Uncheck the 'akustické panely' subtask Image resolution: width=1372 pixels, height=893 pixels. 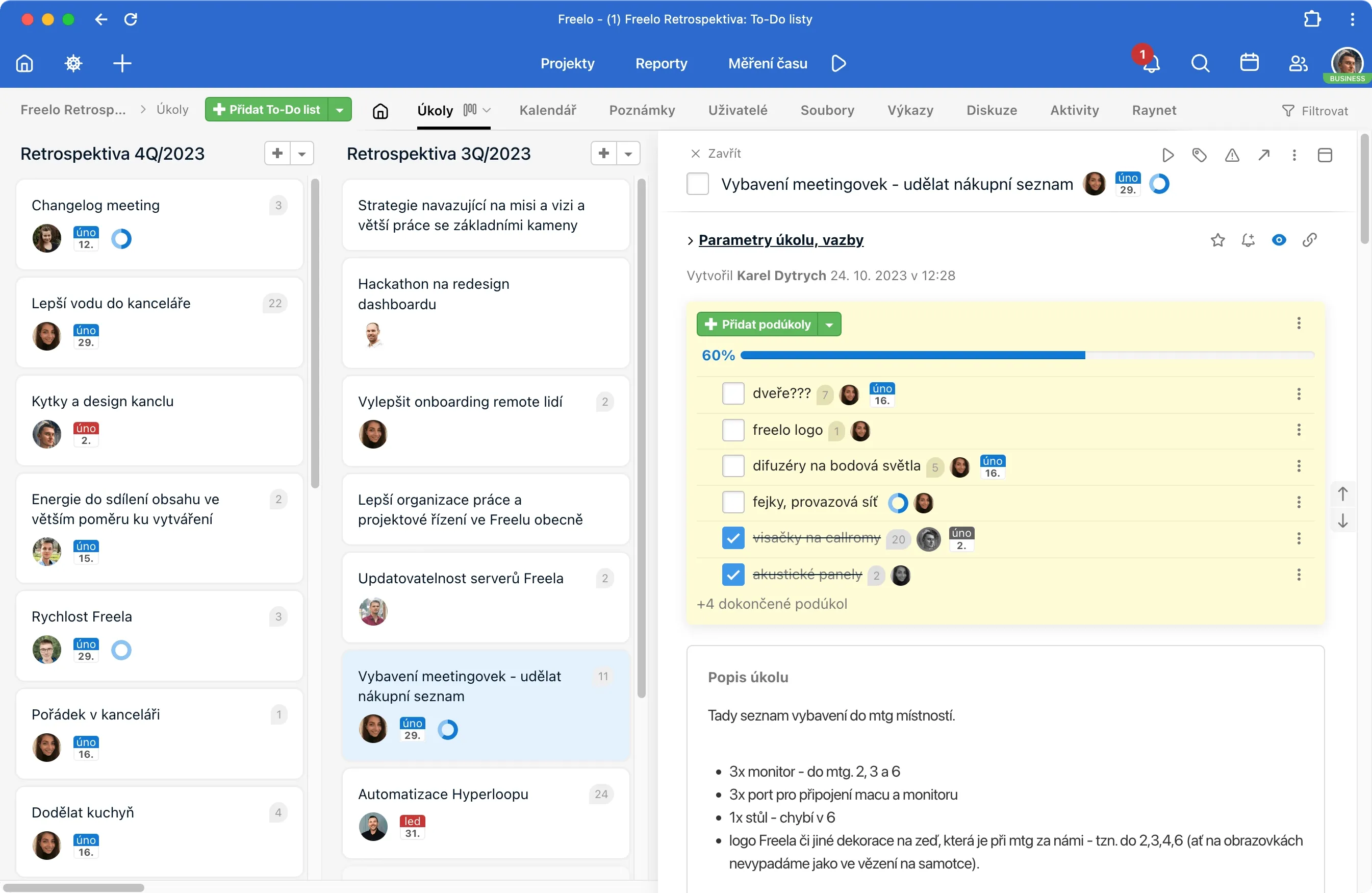tap(733, 575)
